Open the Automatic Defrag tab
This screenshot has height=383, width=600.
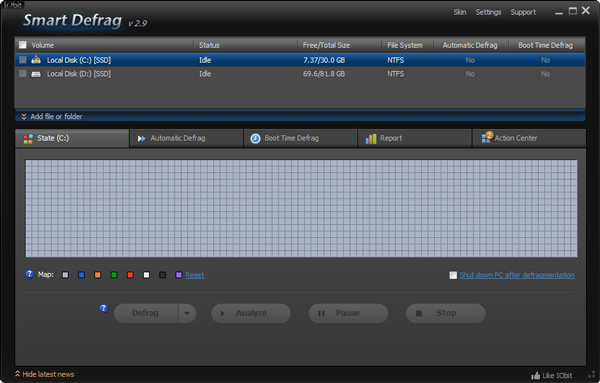[x=186, y=138]
